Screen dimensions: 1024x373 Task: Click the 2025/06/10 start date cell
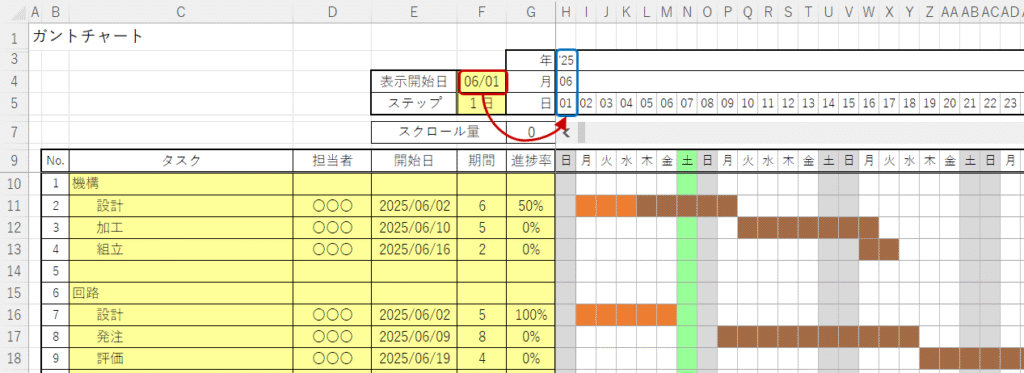414,228
